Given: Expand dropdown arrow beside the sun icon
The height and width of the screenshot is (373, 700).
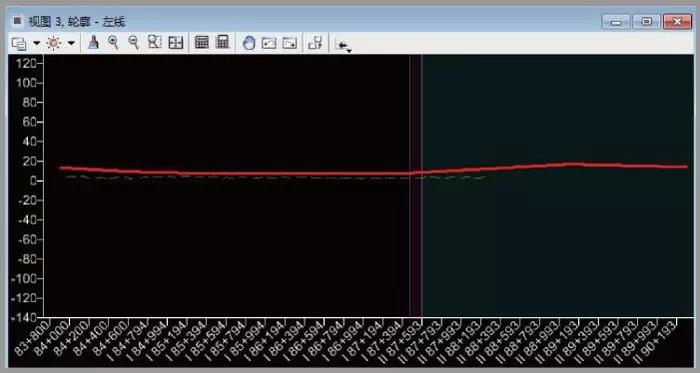Looking at the screenshot, I should tap(71, 43).
